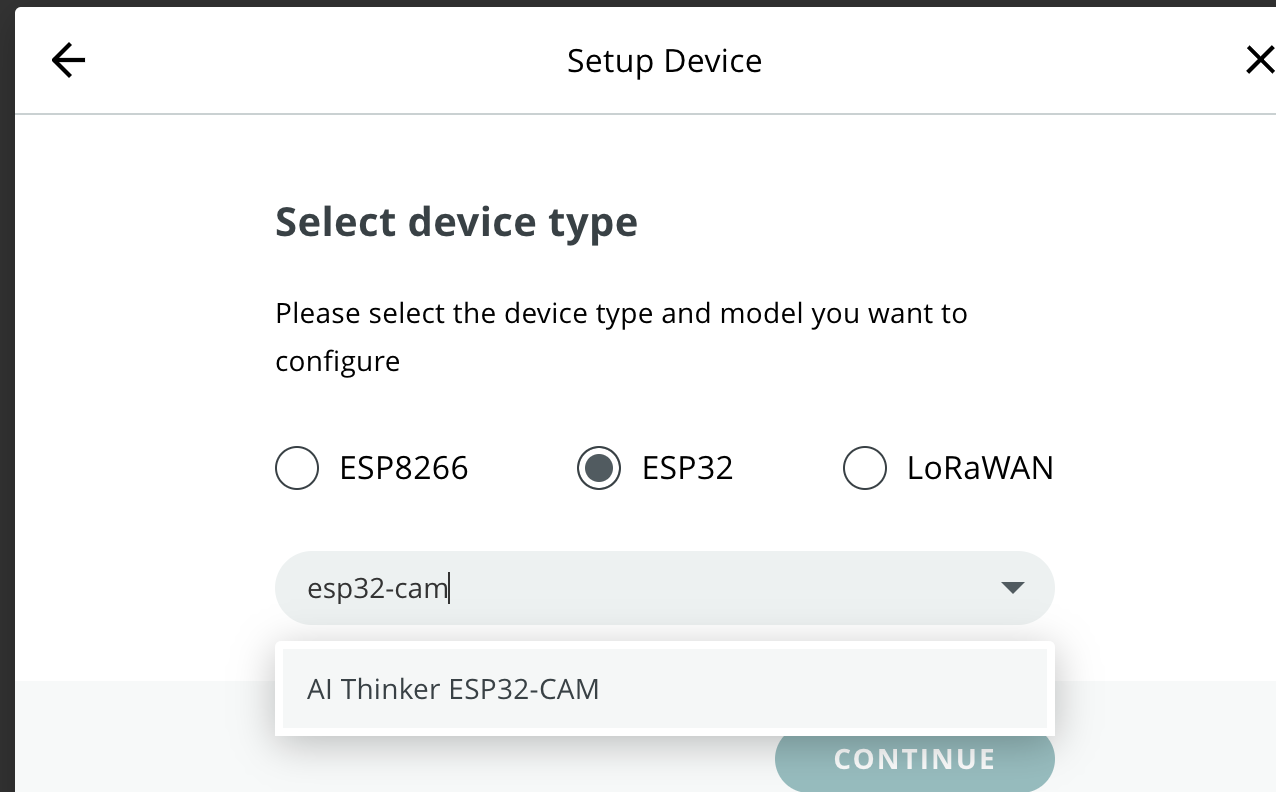Image resolution: width=1276 pixels, height=792 pixels.
Task: Click the Setup Device title text
Action: (664, 61)
